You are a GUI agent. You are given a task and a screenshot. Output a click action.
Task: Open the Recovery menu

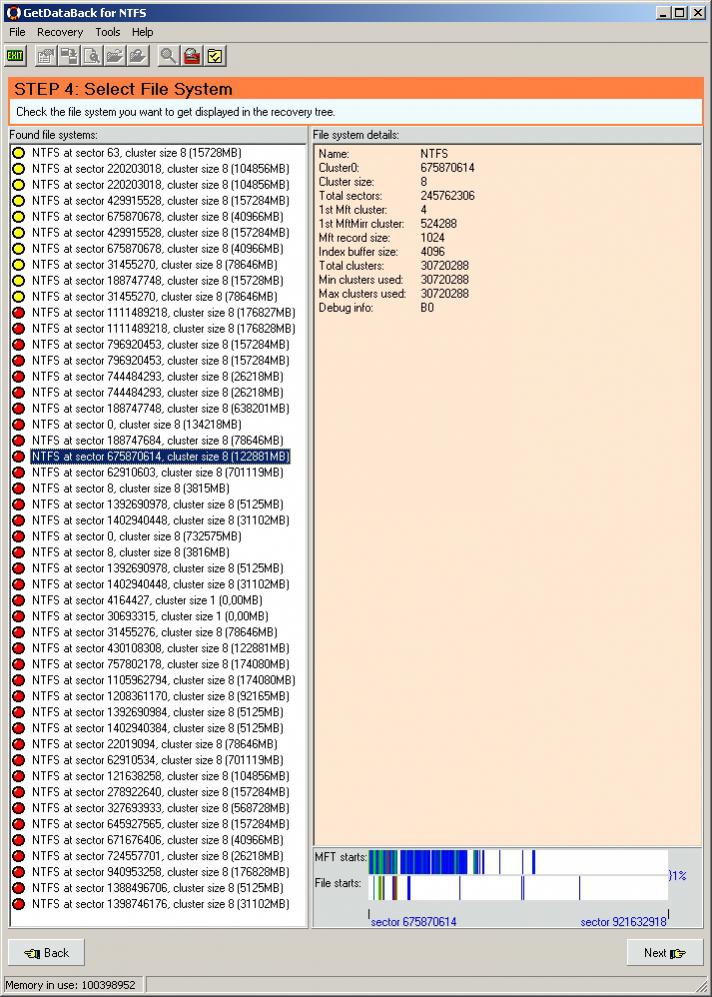[x=60, y=32]
